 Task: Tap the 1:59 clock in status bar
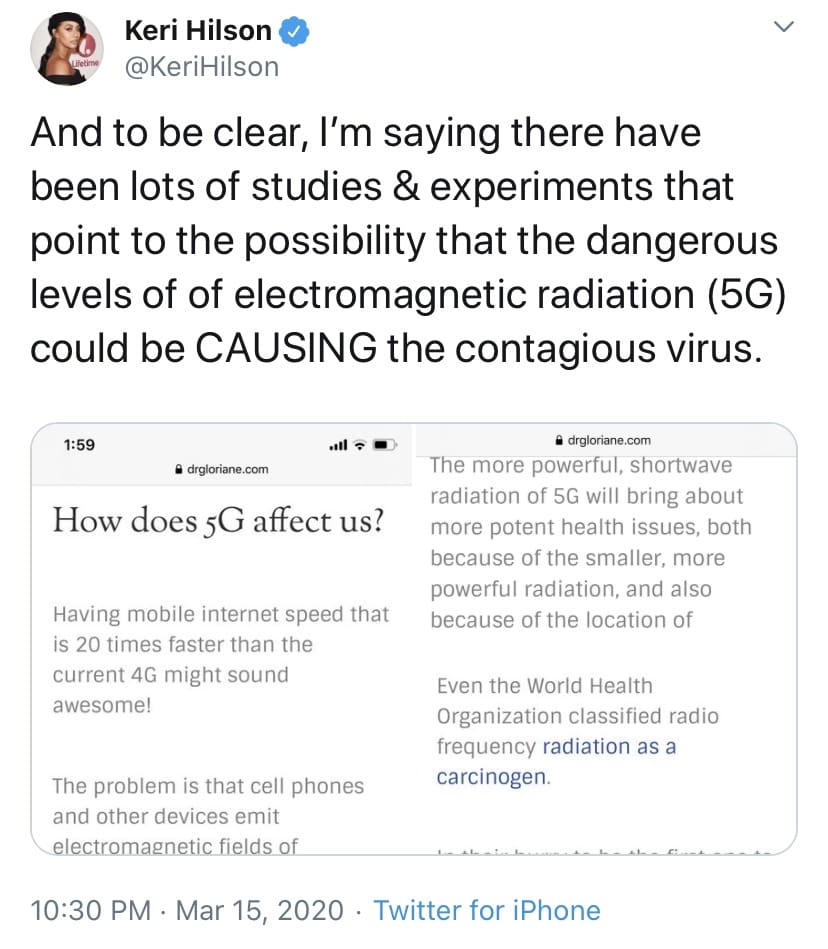tap(79, 445)
